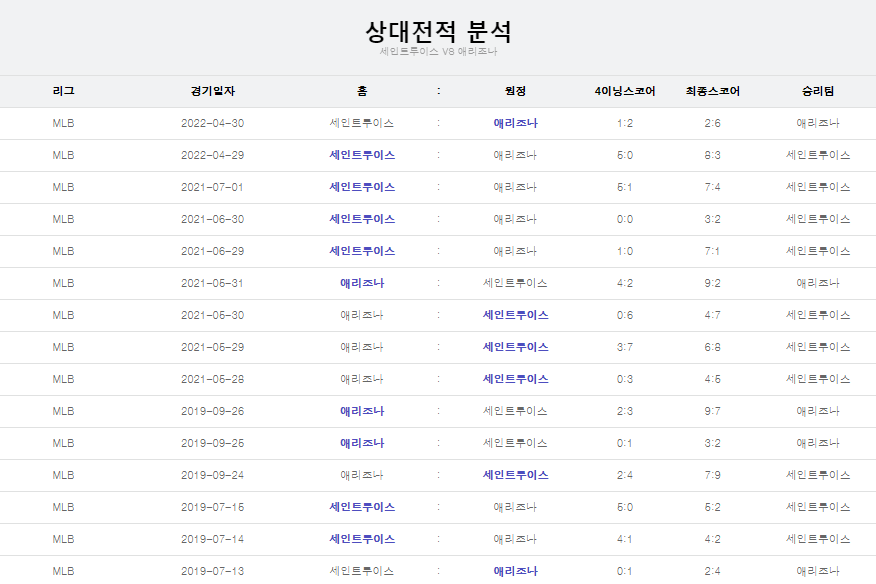This screenshot has width=876, height=584.
Task: Click home team 애리조나 in the 2021-05-28 row
Action: click(x=362, y=379)
